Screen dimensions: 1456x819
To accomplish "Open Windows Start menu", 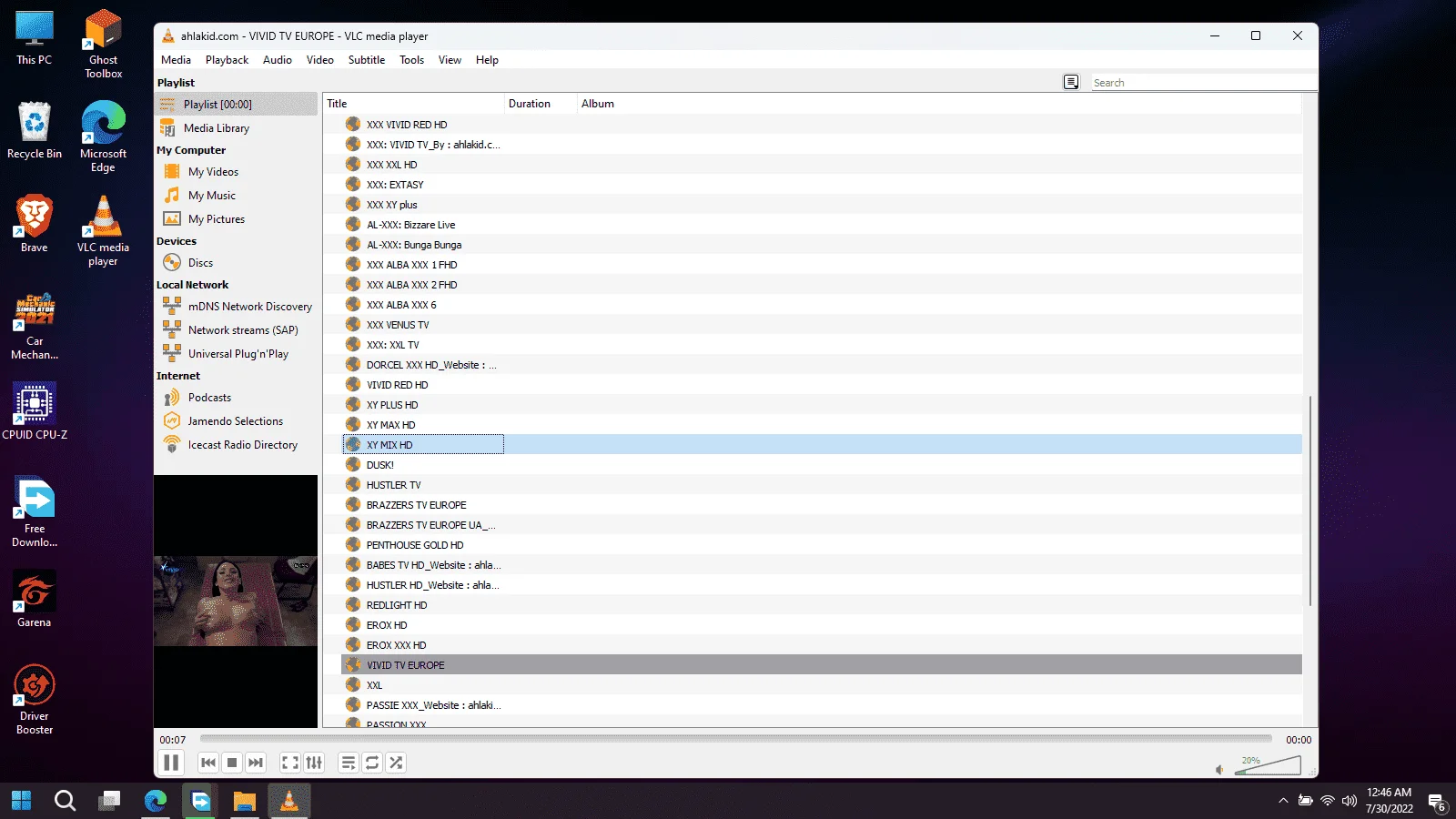I will (21, 801).
